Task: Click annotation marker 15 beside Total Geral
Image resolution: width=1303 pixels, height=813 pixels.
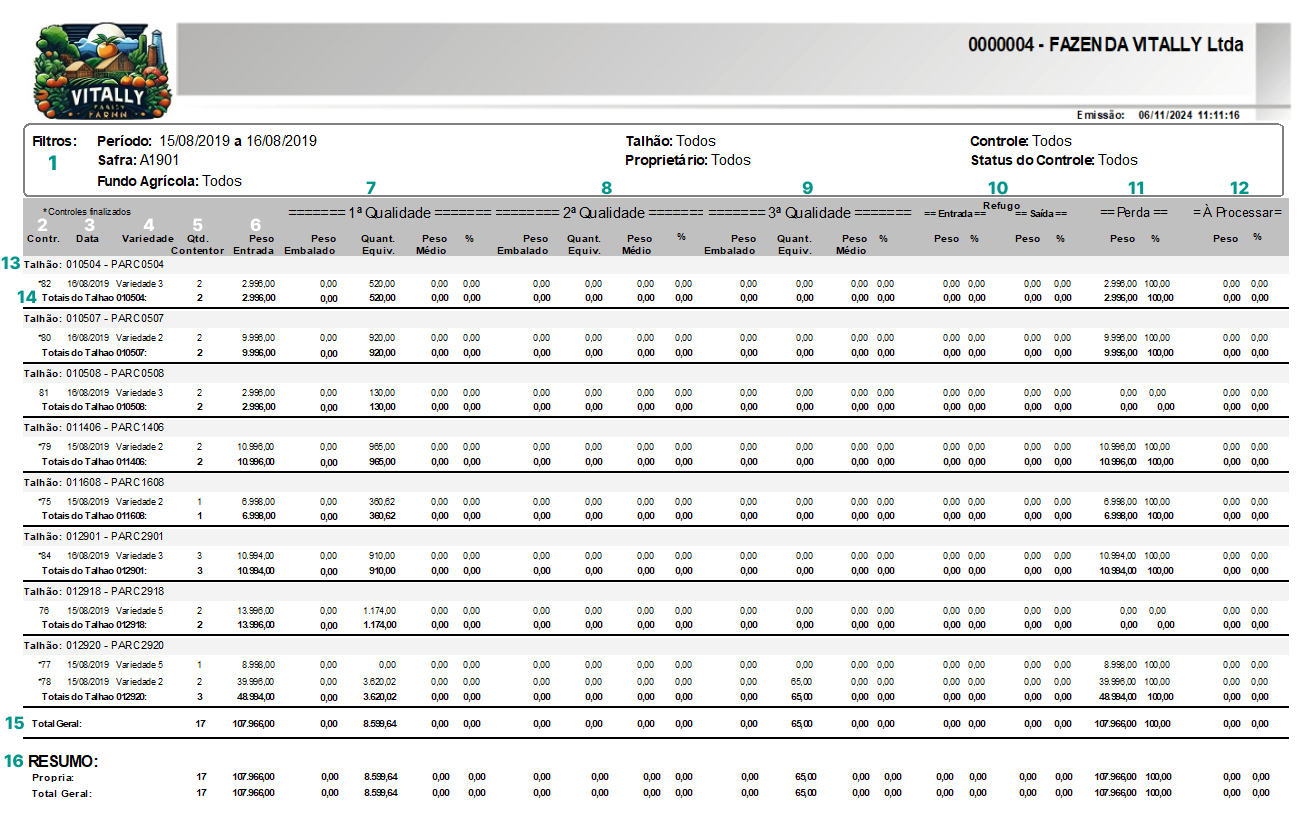Action: 14,722
